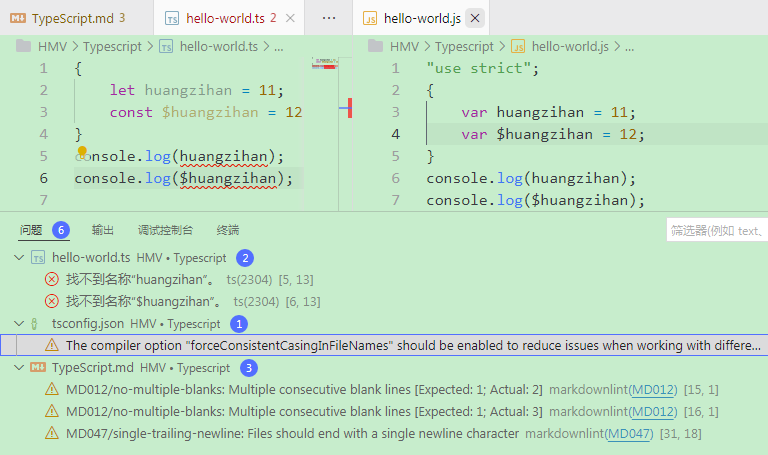Select the hello-world.ts problems file row

tap(384, 258)
